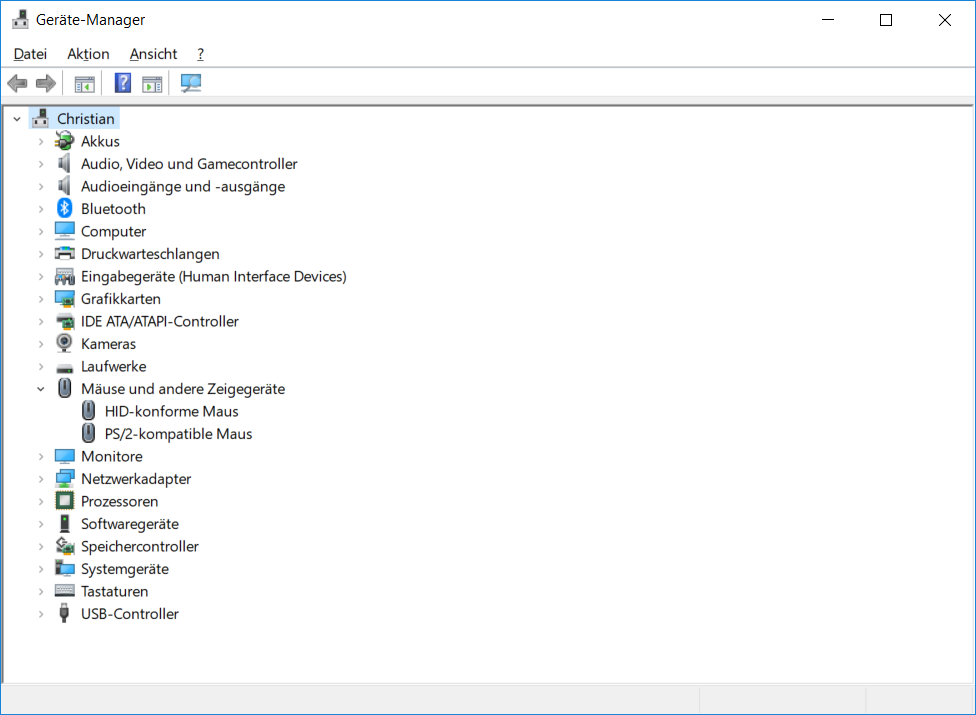
Task: Click the Grafikkarten display adapter icon
Action: pos(64,299)
